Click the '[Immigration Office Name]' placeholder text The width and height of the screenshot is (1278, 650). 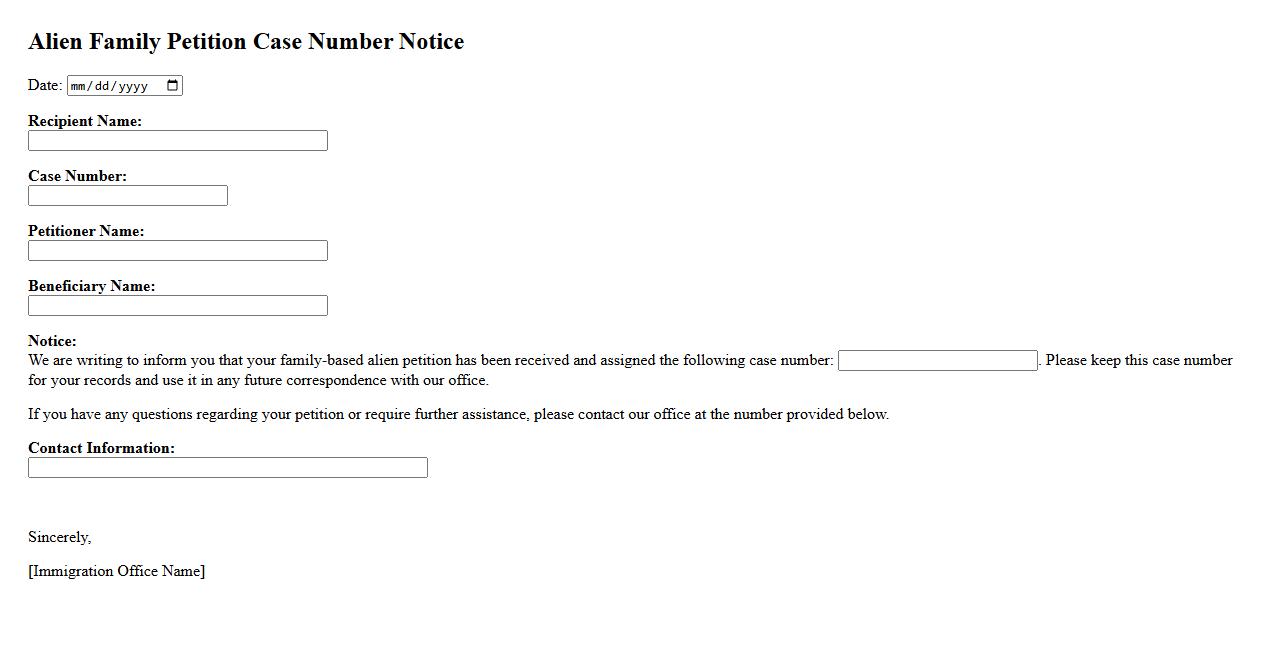117,571
